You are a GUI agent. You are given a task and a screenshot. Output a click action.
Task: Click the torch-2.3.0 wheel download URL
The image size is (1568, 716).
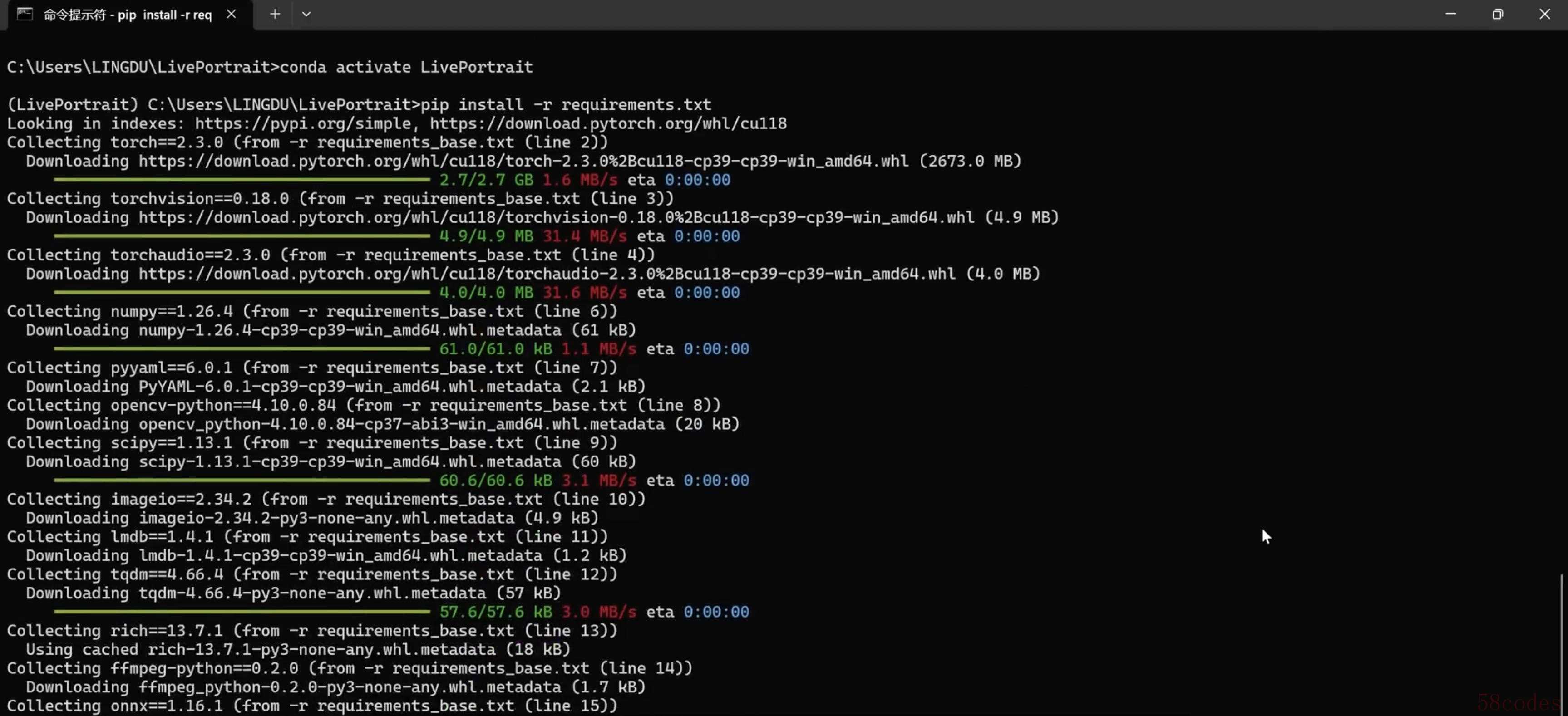(523, 161)
